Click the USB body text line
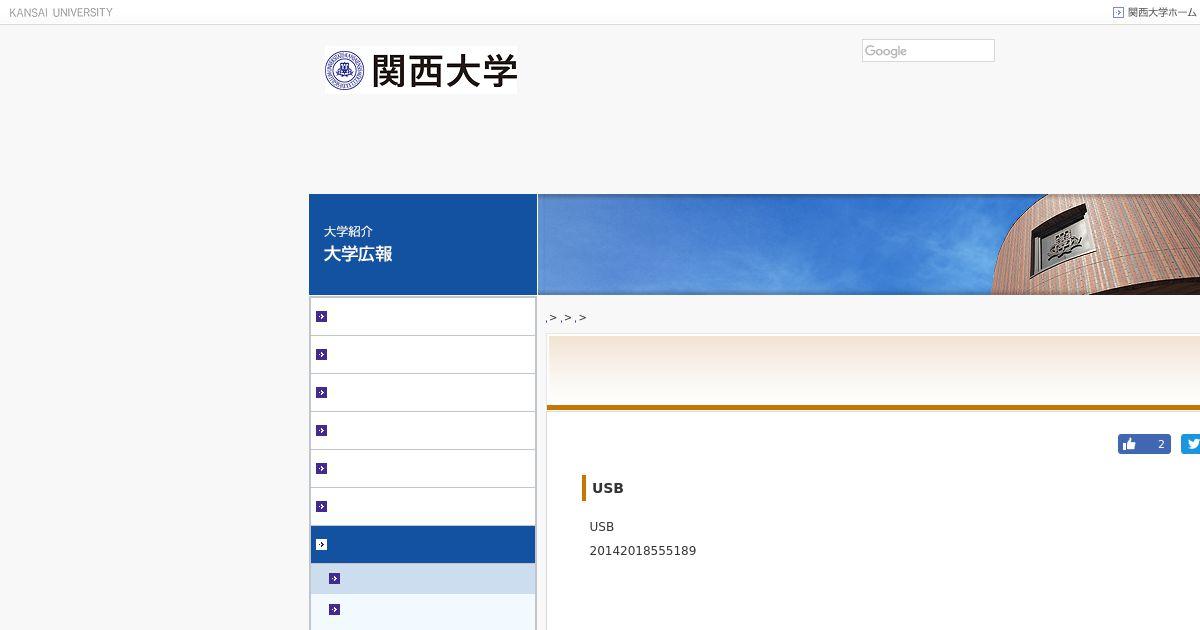Viewport: 1200px width, 630px height. tap(602, 527)
